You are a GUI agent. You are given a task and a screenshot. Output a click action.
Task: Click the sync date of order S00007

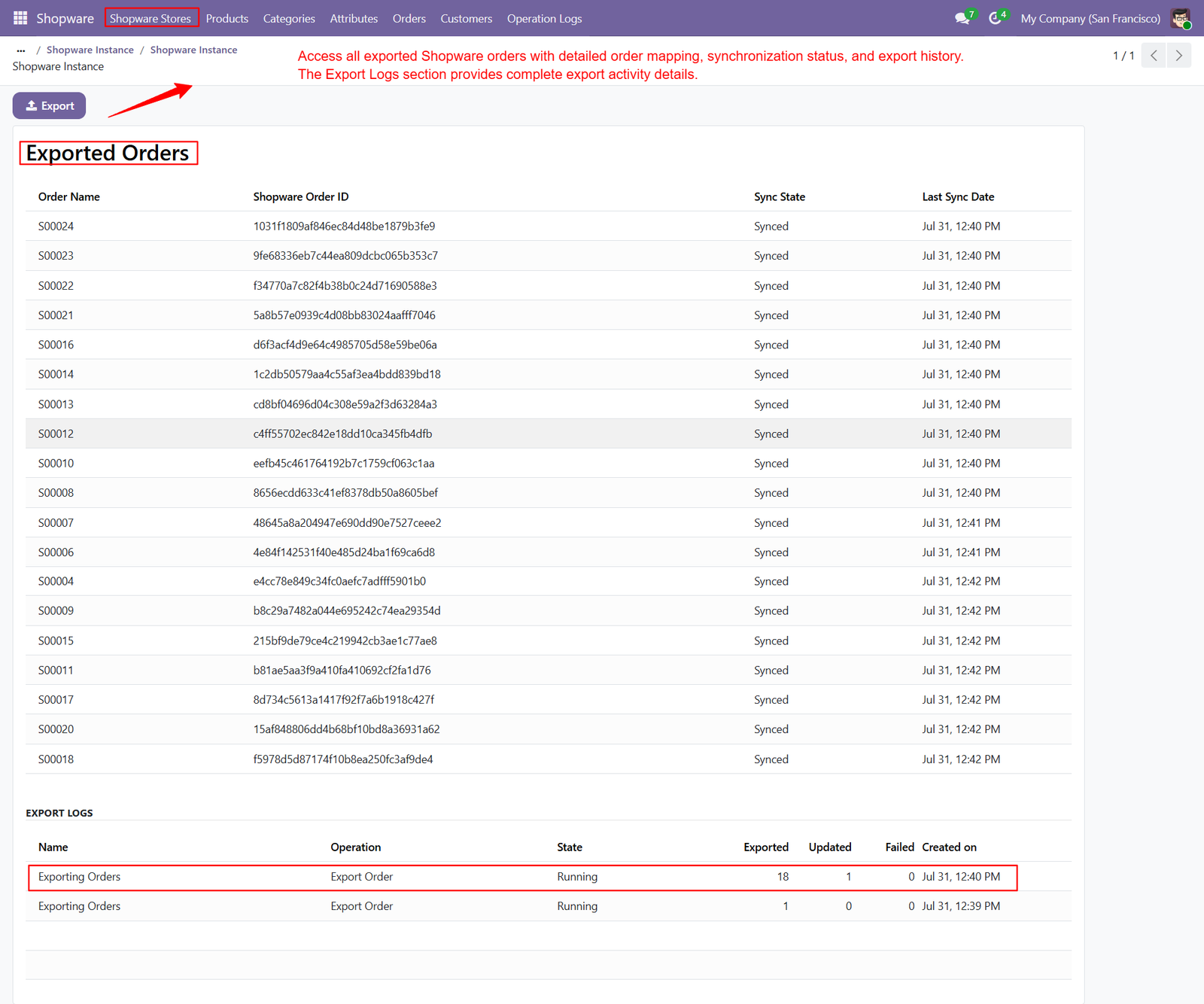coord(961,522)
